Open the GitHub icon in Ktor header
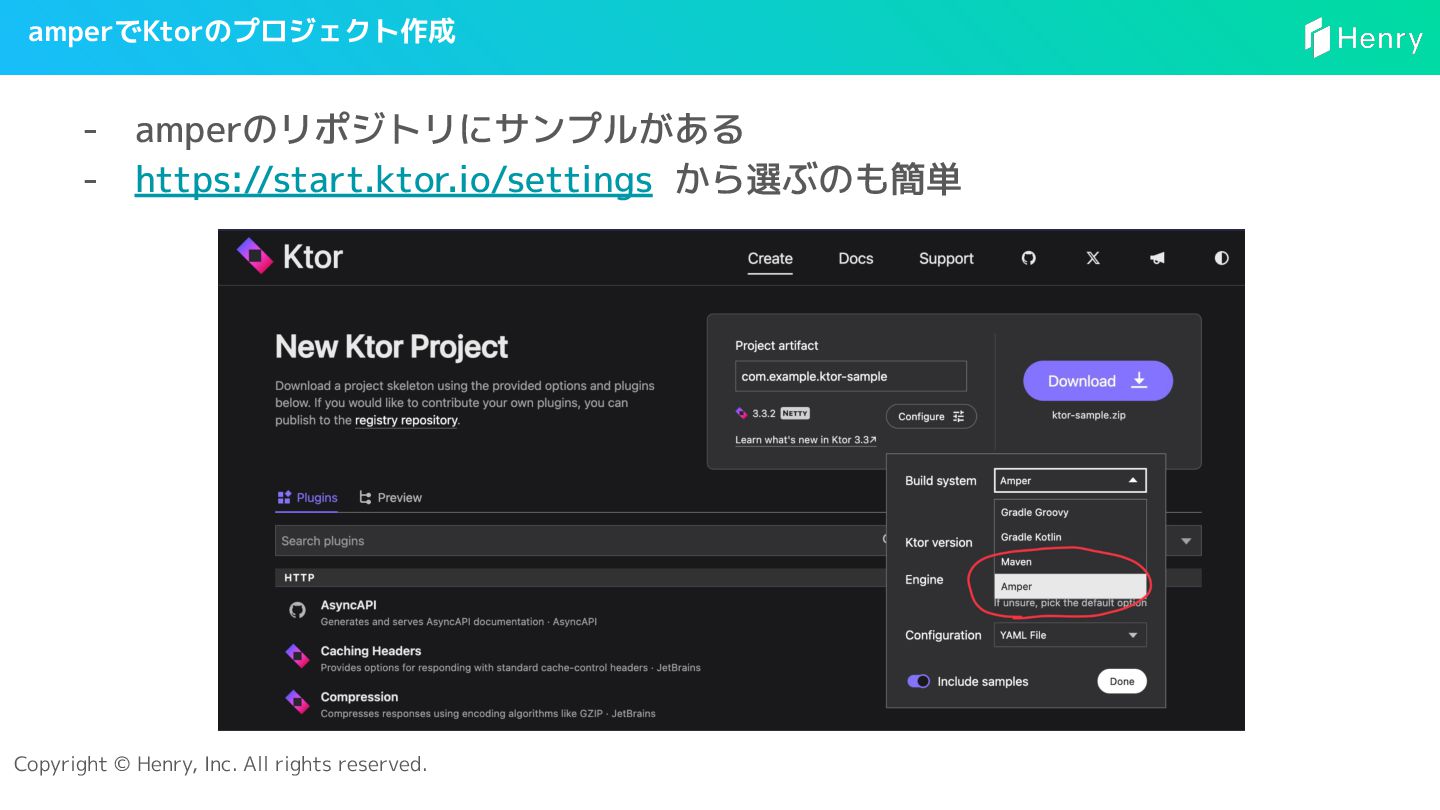The width and height of the screenshot is (1440, 810). (1029, 258)
